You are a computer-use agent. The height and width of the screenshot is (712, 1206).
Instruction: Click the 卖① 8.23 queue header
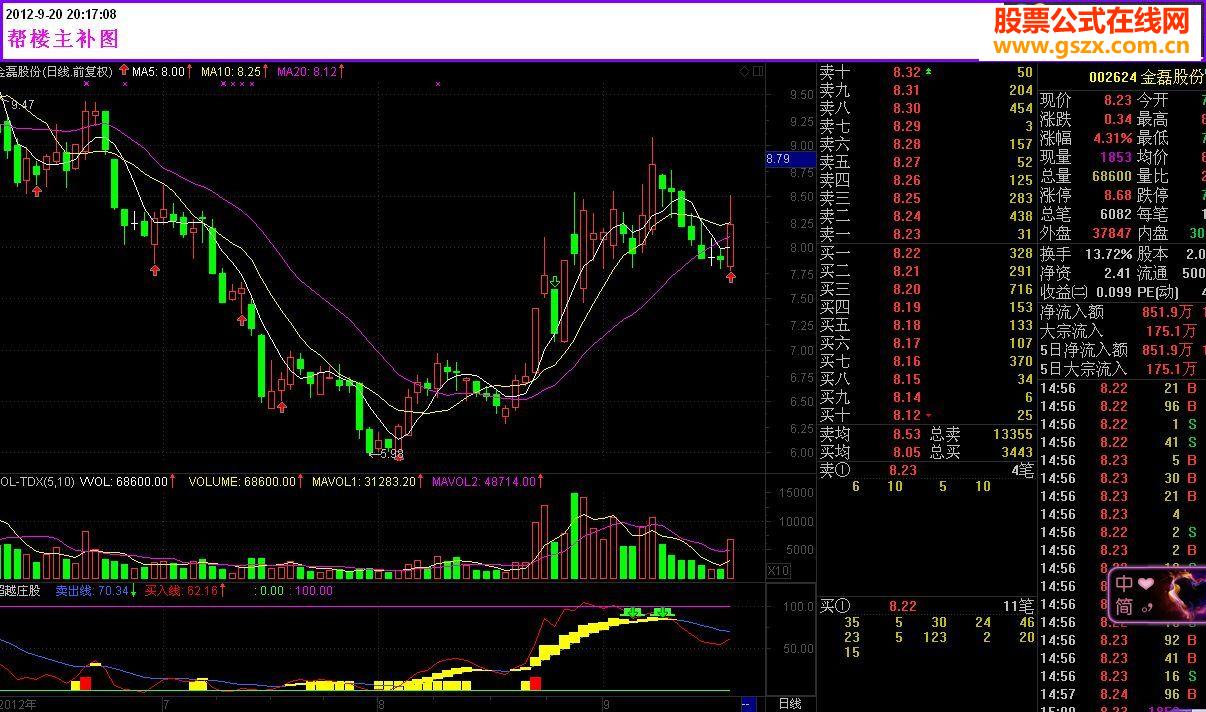pyautogui.click(x=926, y=470)
